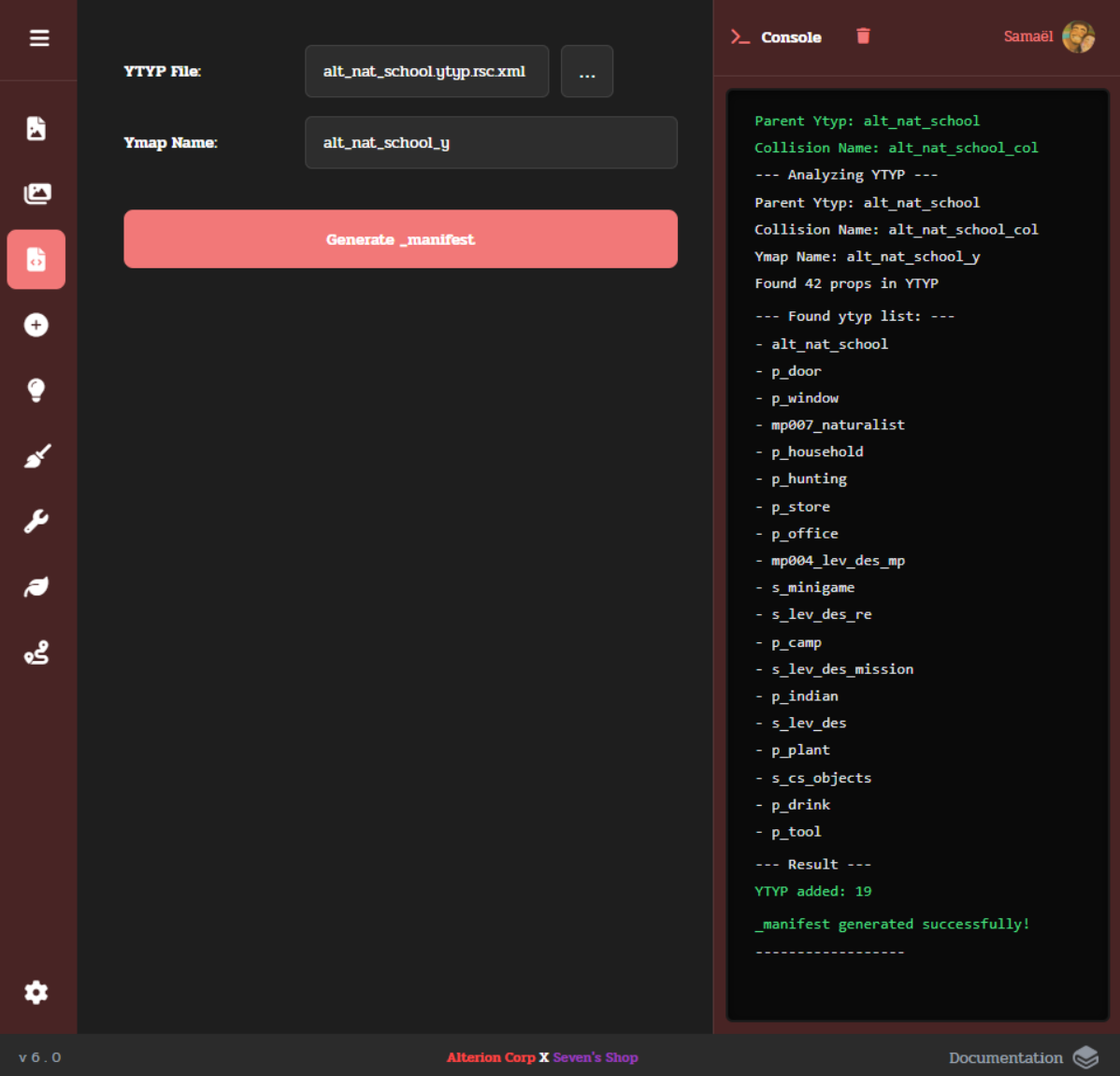Open the lightbulb tool in the sidebar
Image resolution: width=1120 pixels, height=1076 pixels.
tap(36, 390)
